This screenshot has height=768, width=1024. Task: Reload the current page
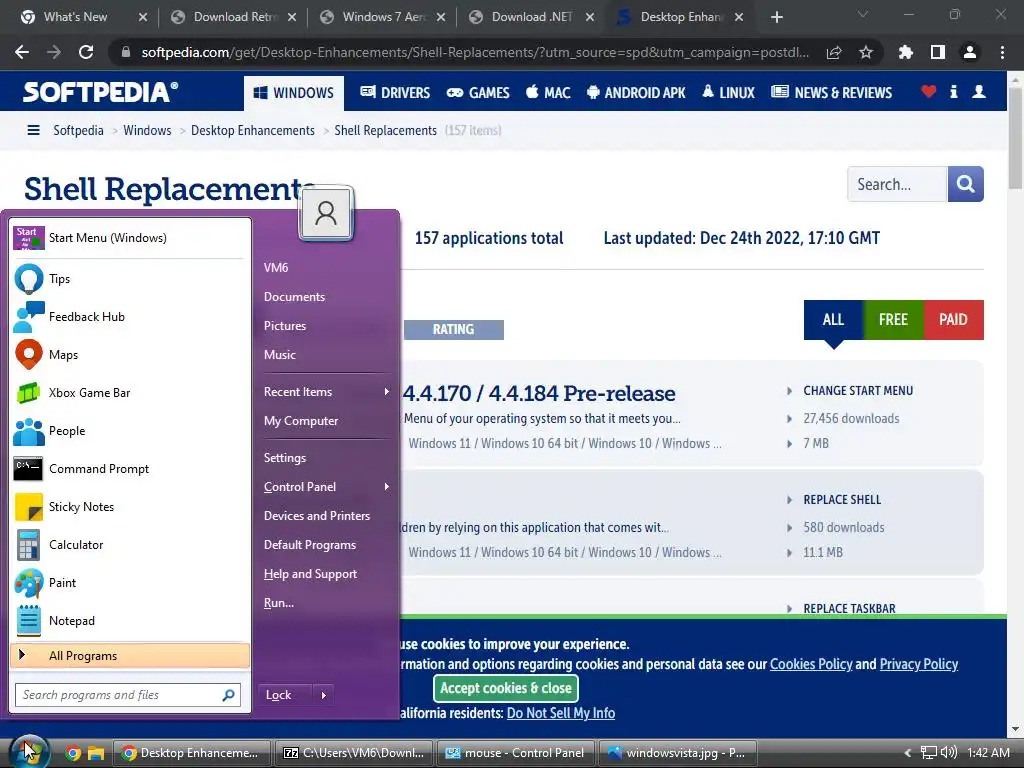86,52
